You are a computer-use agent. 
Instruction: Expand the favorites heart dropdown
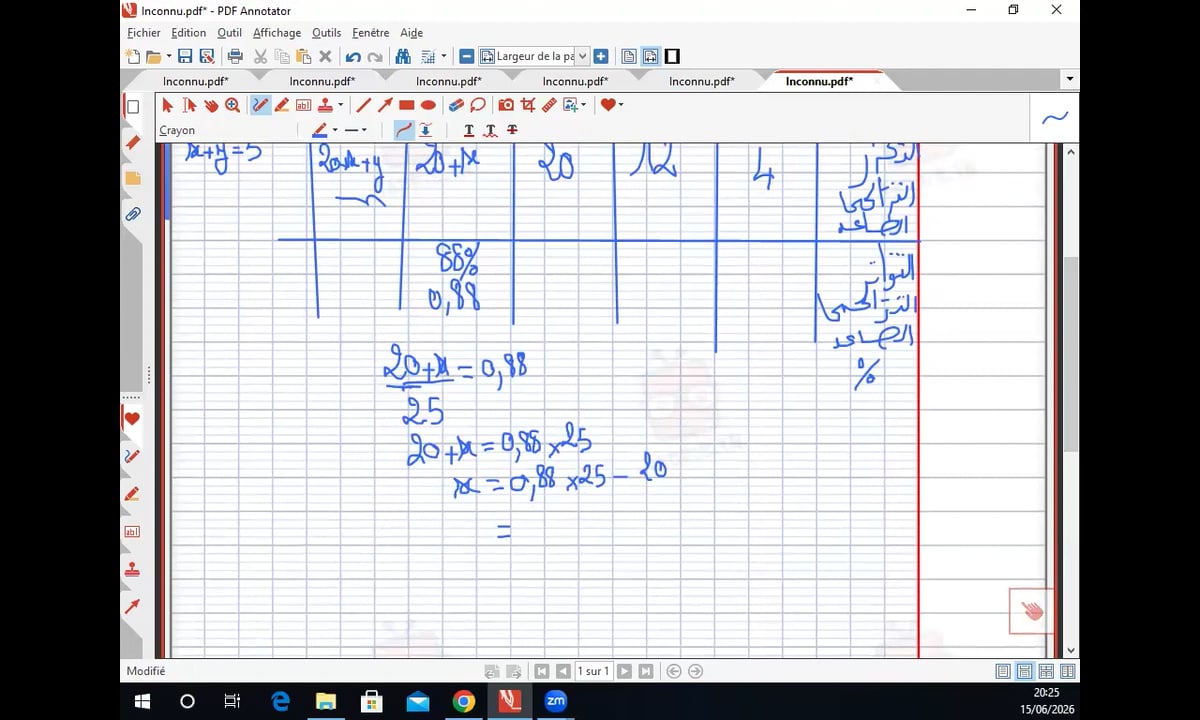[x=620, y=104]
